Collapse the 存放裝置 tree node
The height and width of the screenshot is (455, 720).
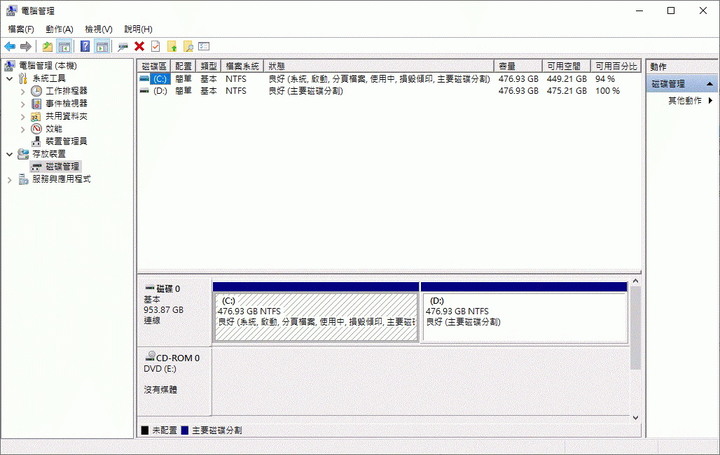pyautogui.click(x=9, y=154)
